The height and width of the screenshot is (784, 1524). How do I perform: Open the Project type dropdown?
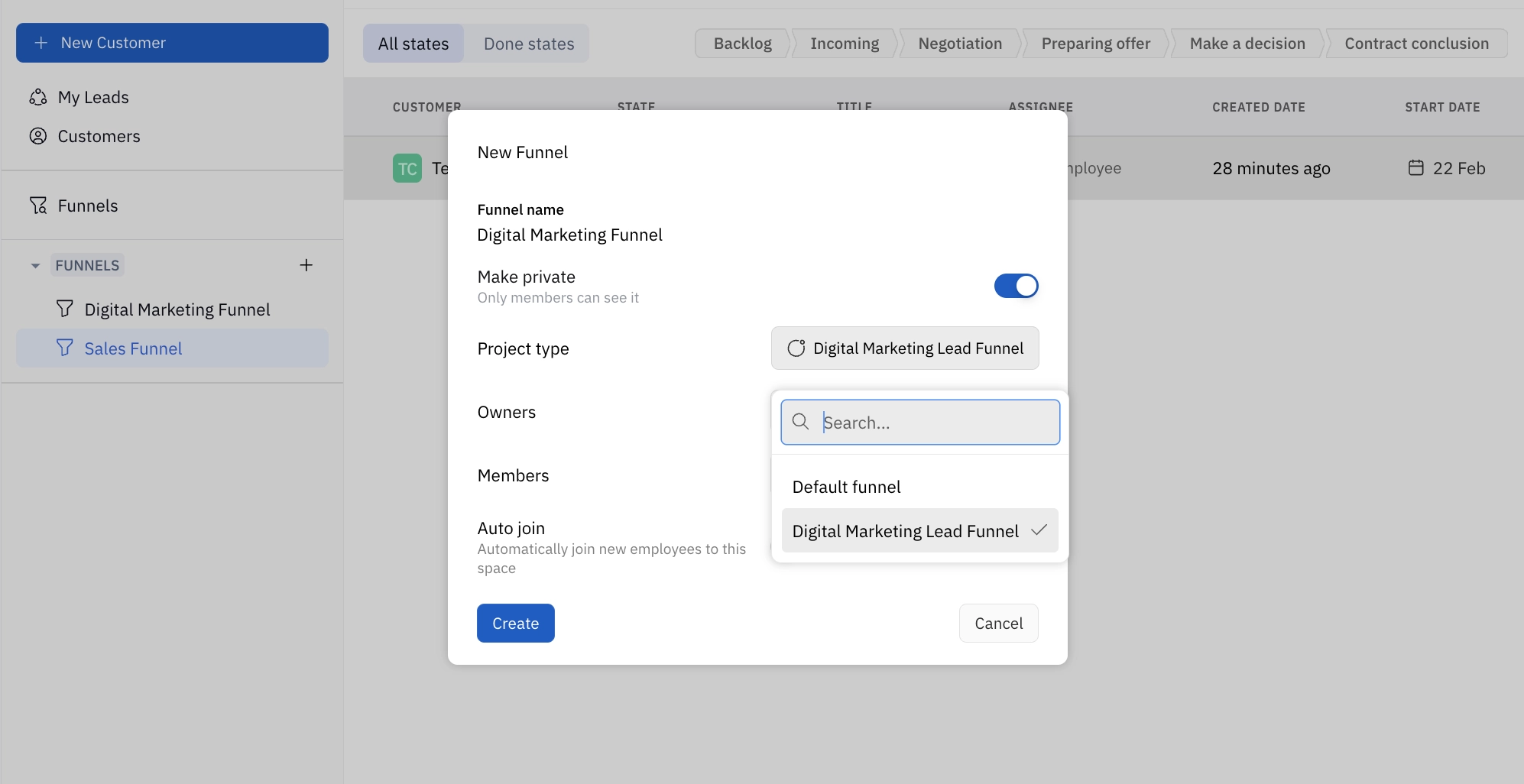point(905,348)
